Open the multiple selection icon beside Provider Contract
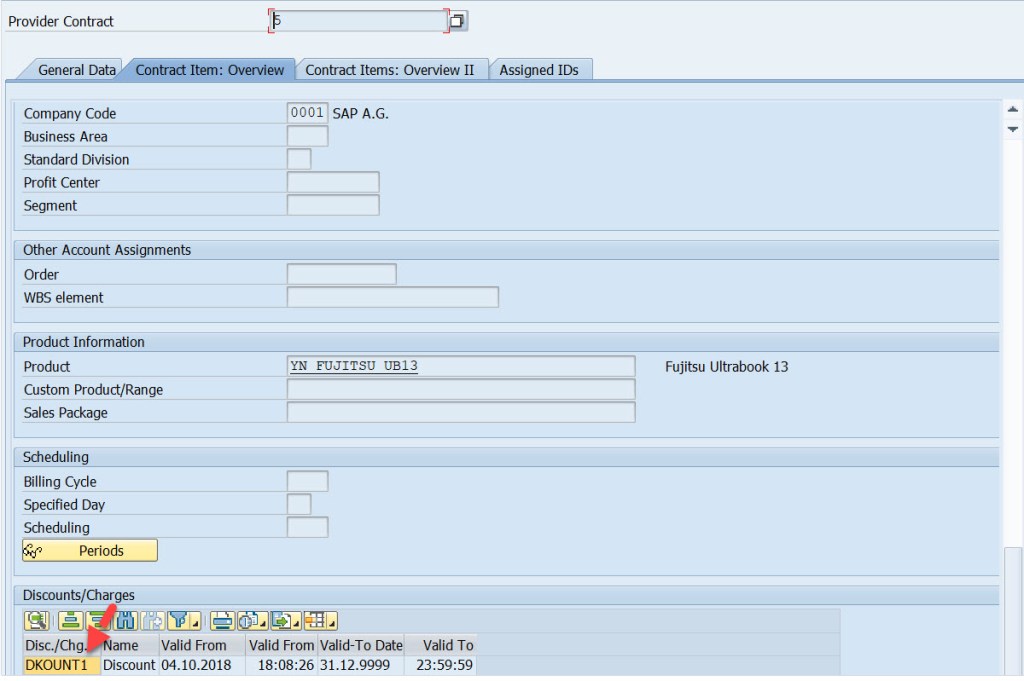The width and height of the screenshot is (1024, 681). pyautogui.click(x=457, y=20)
